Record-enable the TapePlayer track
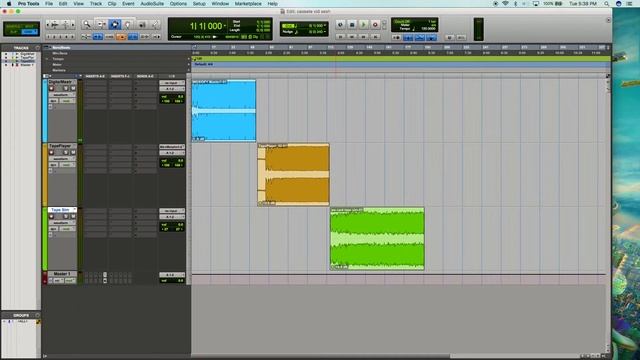The height and width of the screenshot is (360, 640). 51,152
